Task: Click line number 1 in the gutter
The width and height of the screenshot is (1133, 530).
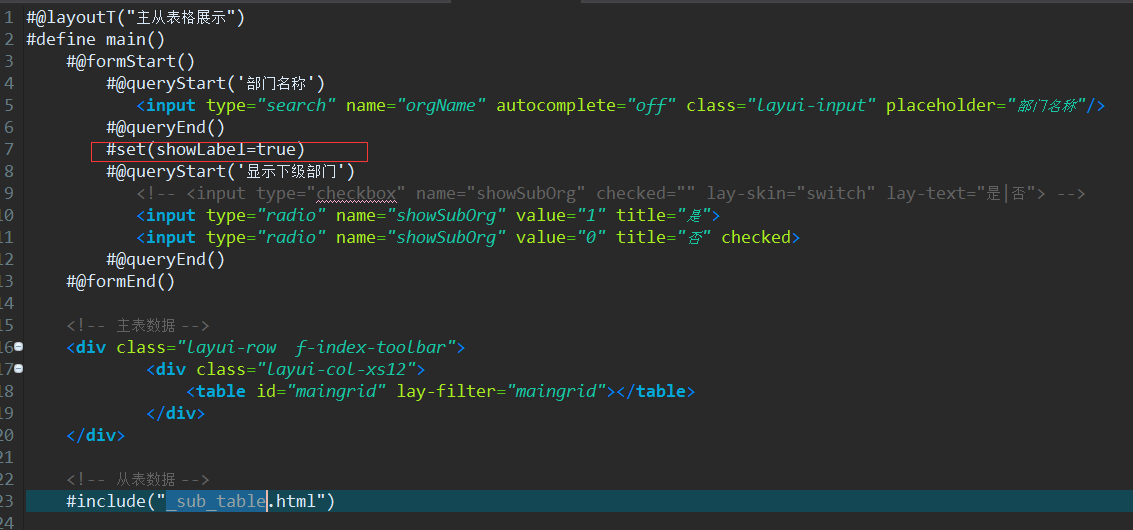Action: coord(8,17)
